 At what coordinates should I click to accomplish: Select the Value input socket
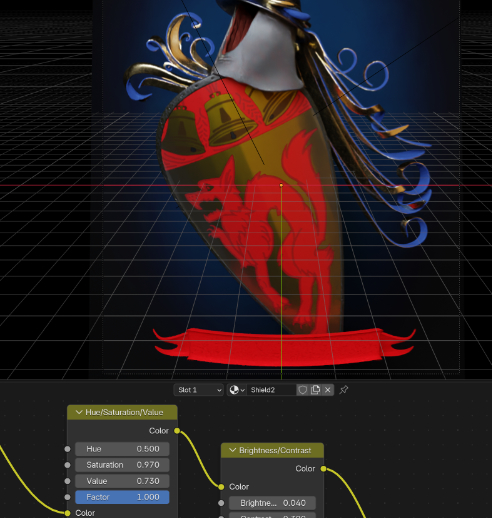pos(67,481)
